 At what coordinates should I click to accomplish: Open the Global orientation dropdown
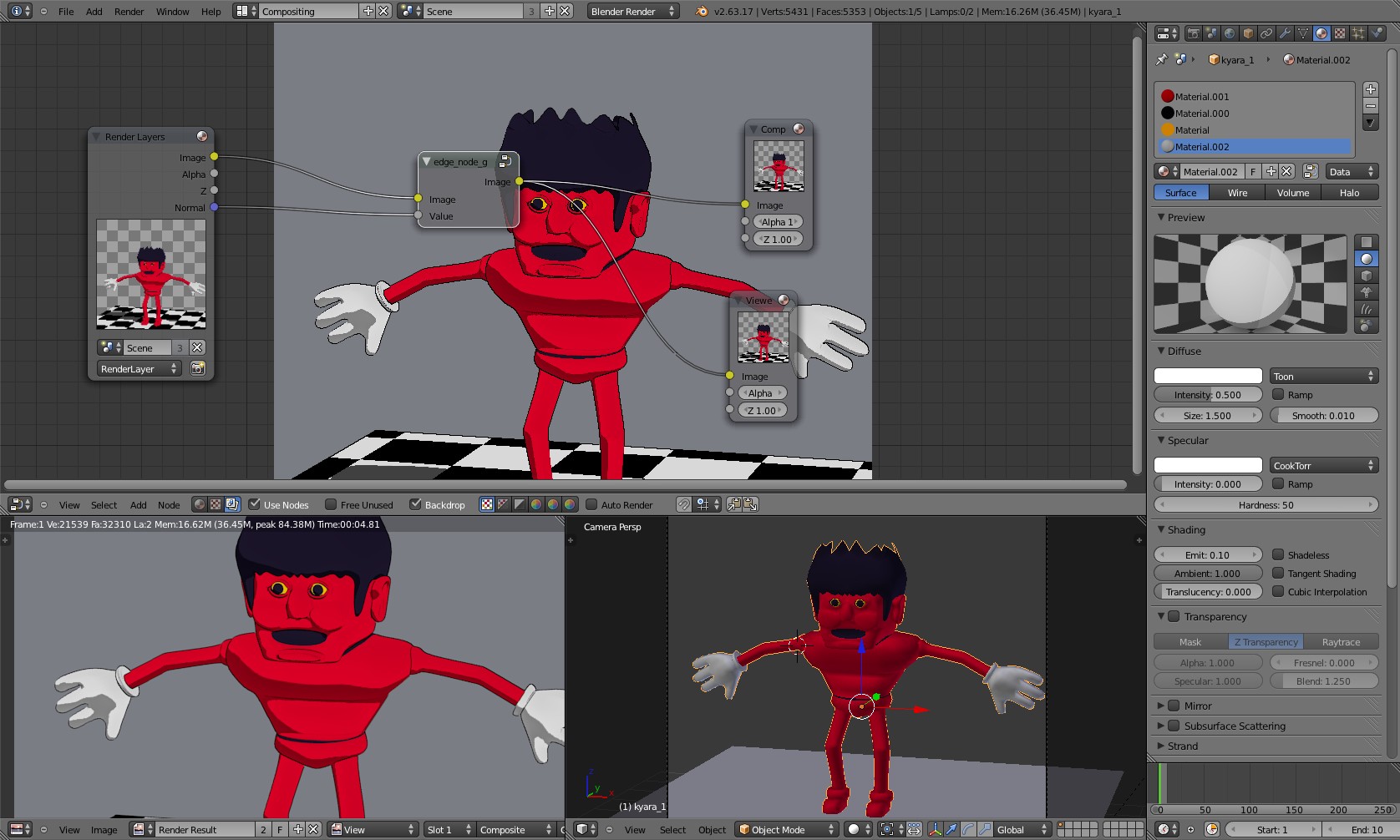[1022, 829]
